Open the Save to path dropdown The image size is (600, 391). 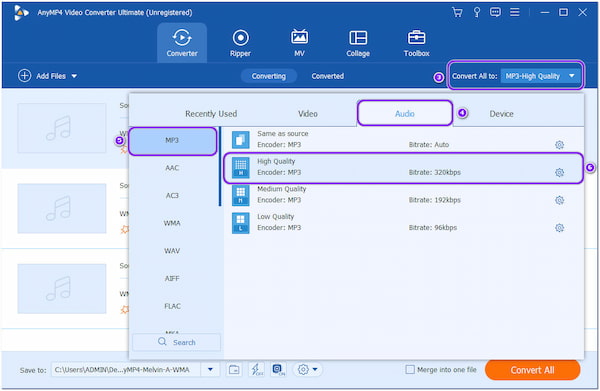(x=210, y=370)
